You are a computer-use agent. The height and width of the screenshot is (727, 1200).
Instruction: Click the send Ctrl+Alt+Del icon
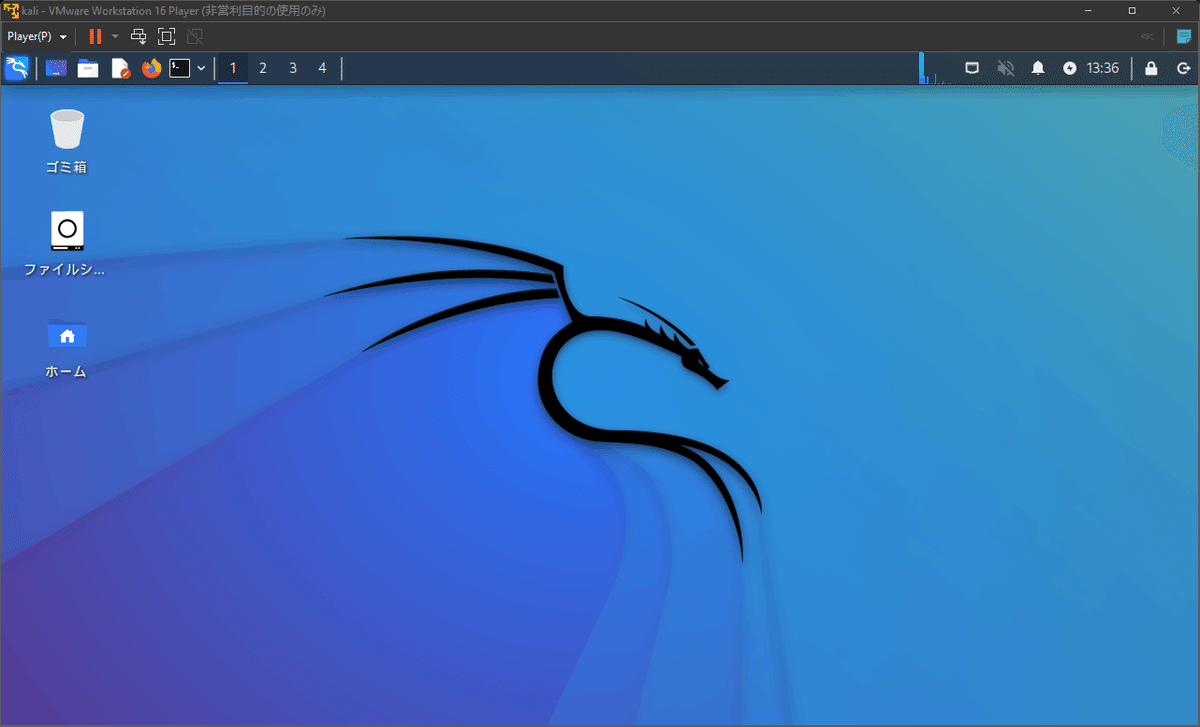(x=139, y=36)
